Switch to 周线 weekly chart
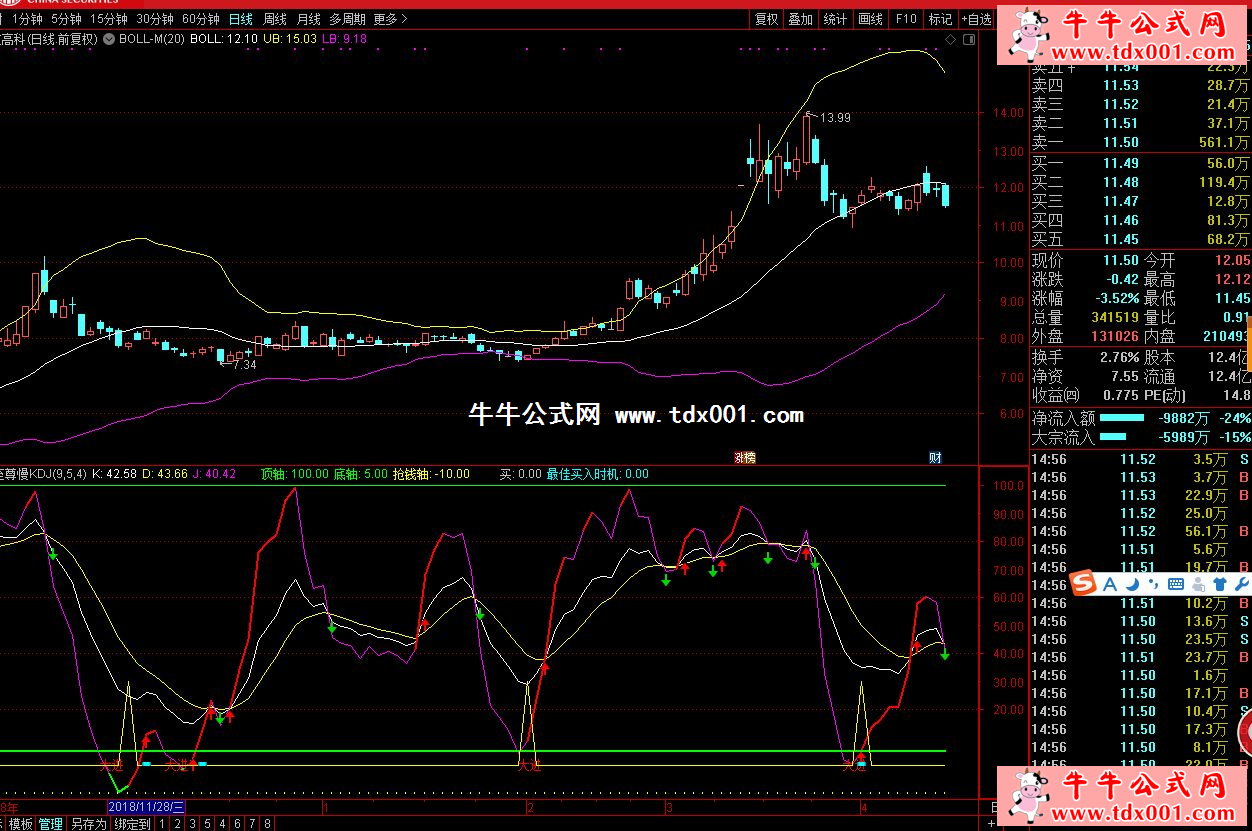This screenshot has width=1252, height=831. pos(274,19)
